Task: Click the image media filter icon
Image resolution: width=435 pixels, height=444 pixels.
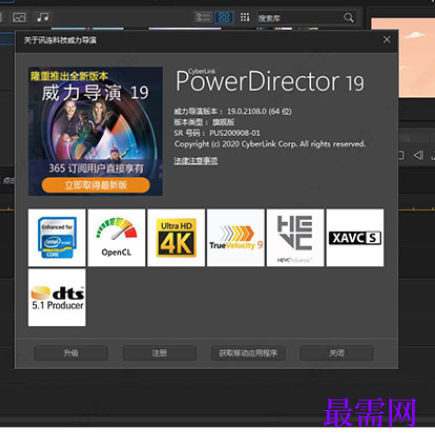Action: pyautogui.click(x=19, y=17)
